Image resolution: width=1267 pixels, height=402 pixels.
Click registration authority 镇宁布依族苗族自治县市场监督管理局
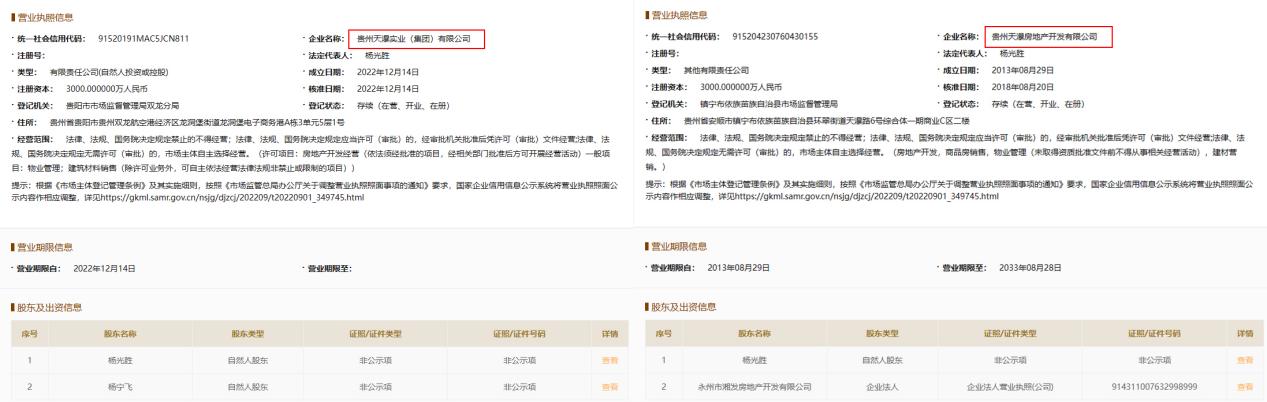[x=768, y=102]
